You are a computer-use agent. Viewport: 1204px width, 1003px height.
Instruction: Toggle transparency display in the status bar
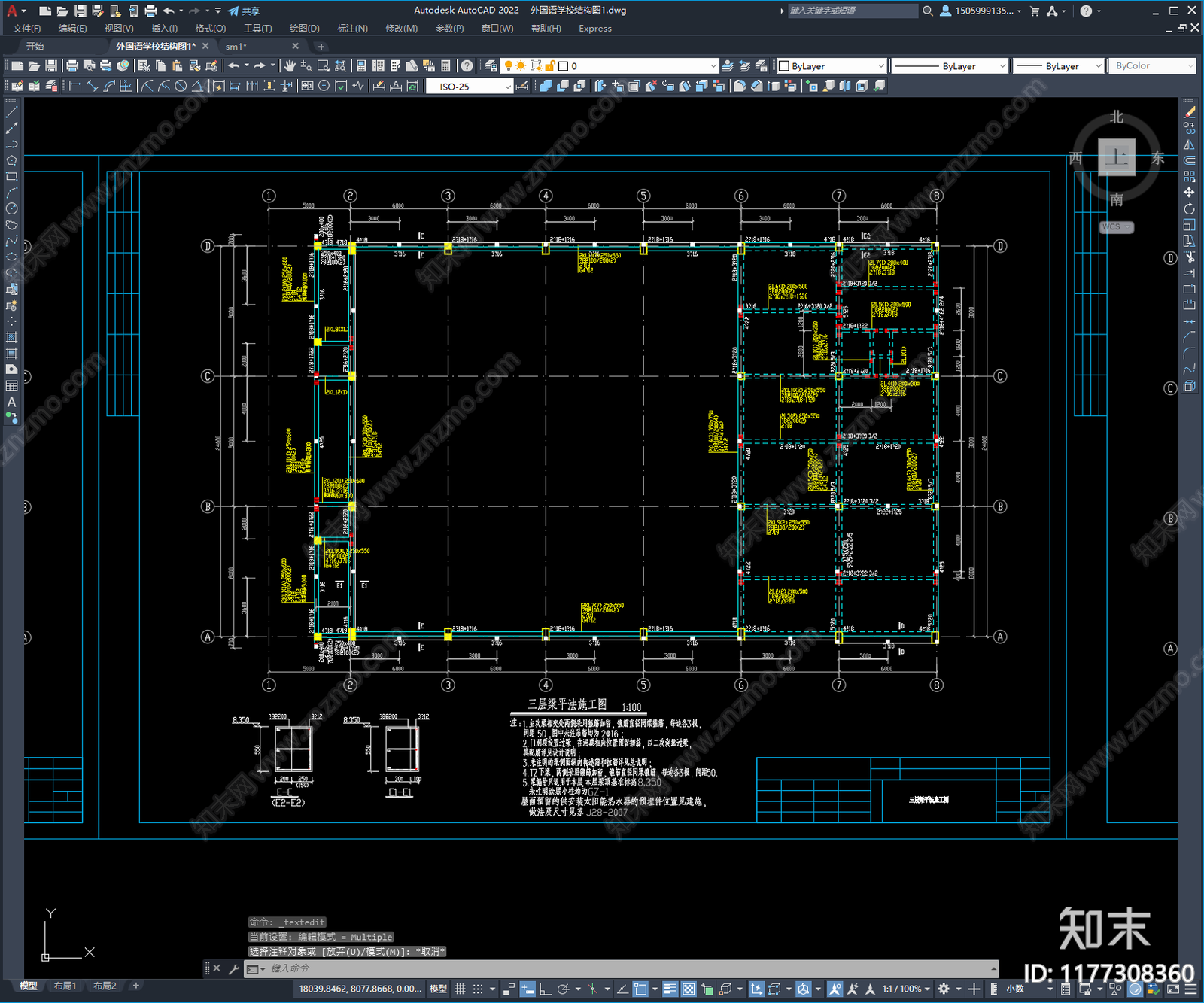tap(688, 989)
